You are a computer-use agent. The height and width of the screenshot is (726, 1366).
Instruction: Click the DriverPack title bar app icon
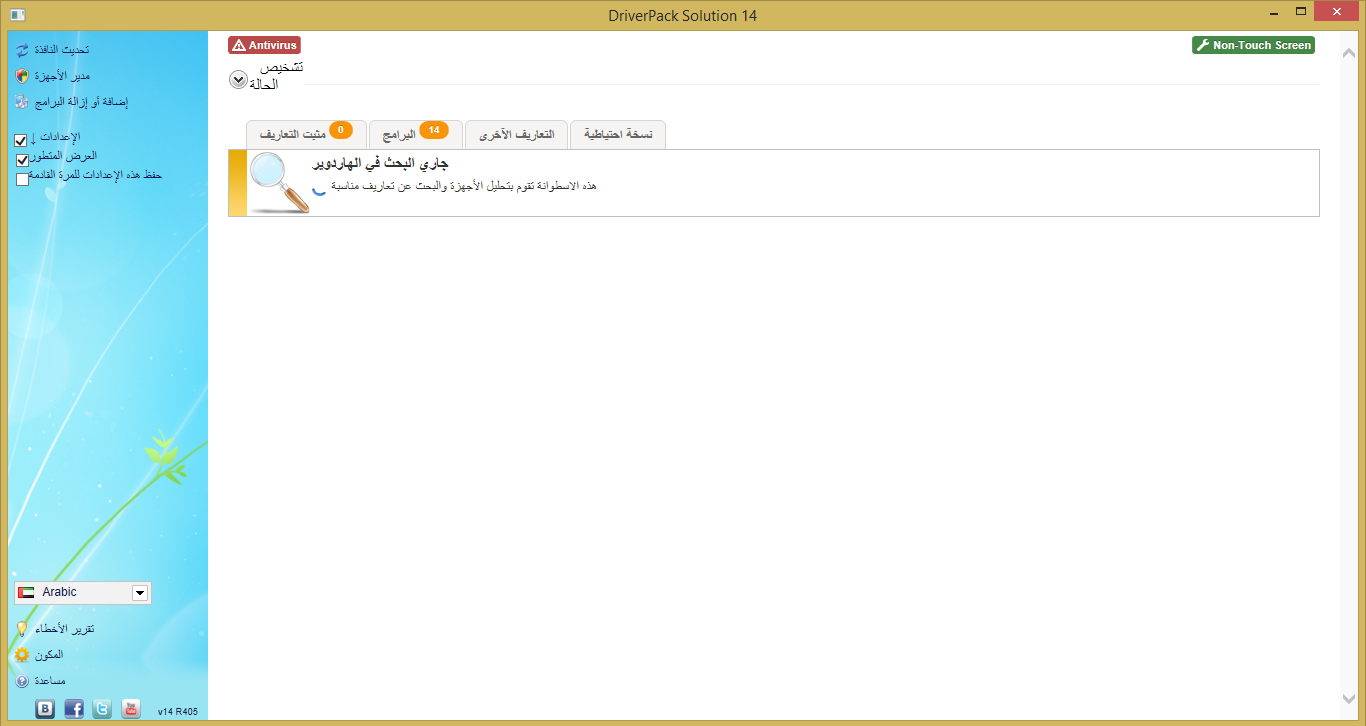coord(17,15)
